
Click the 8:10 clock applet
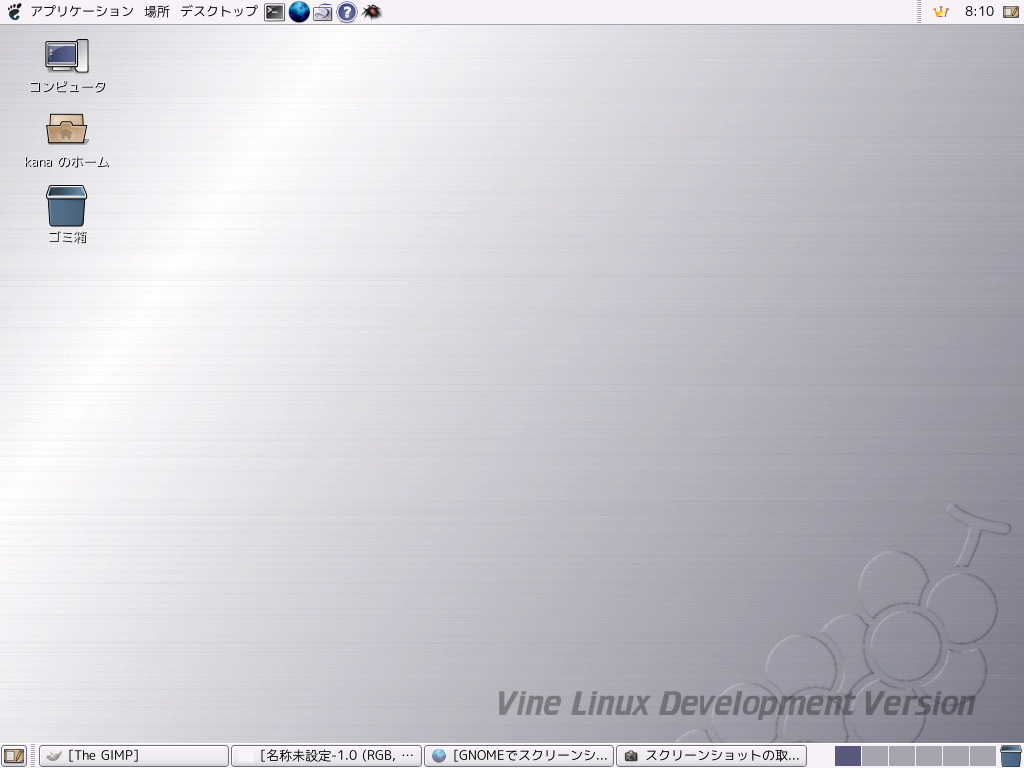click(x=979, y=11)
